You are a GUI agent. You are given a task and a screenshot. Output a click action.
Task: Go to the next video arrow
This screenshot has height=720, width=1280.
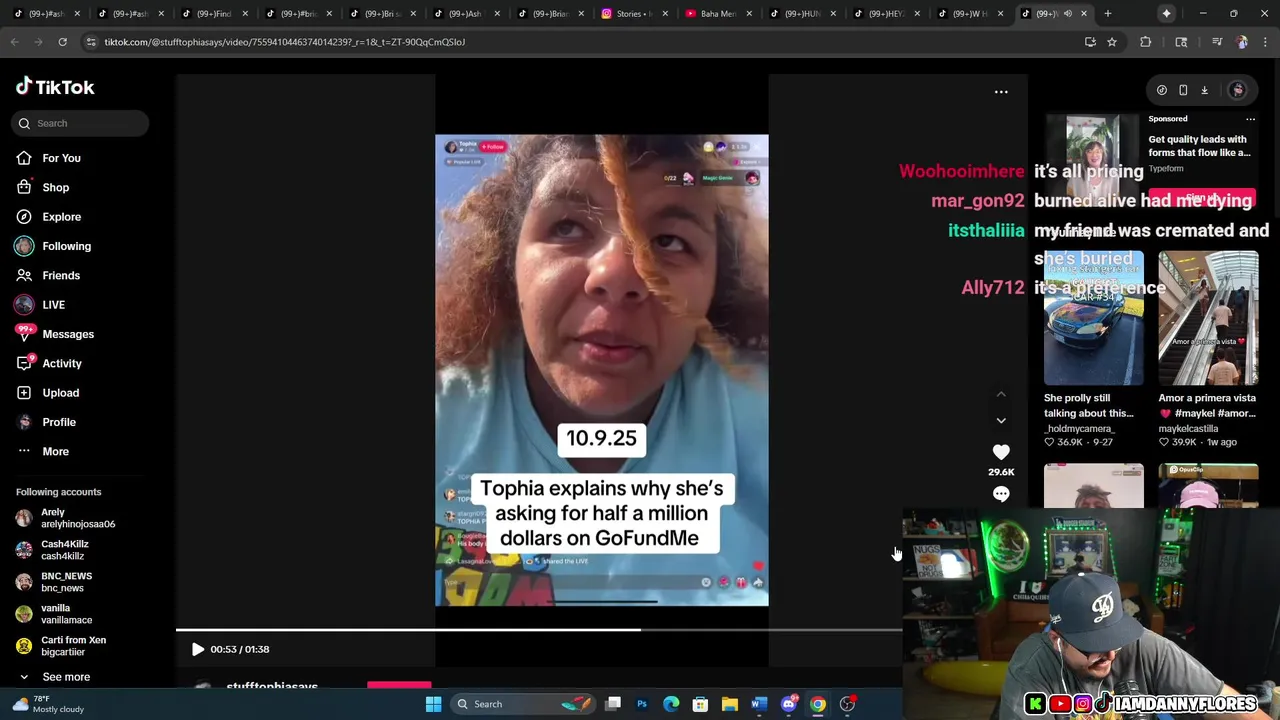(x=1001, y=421)
